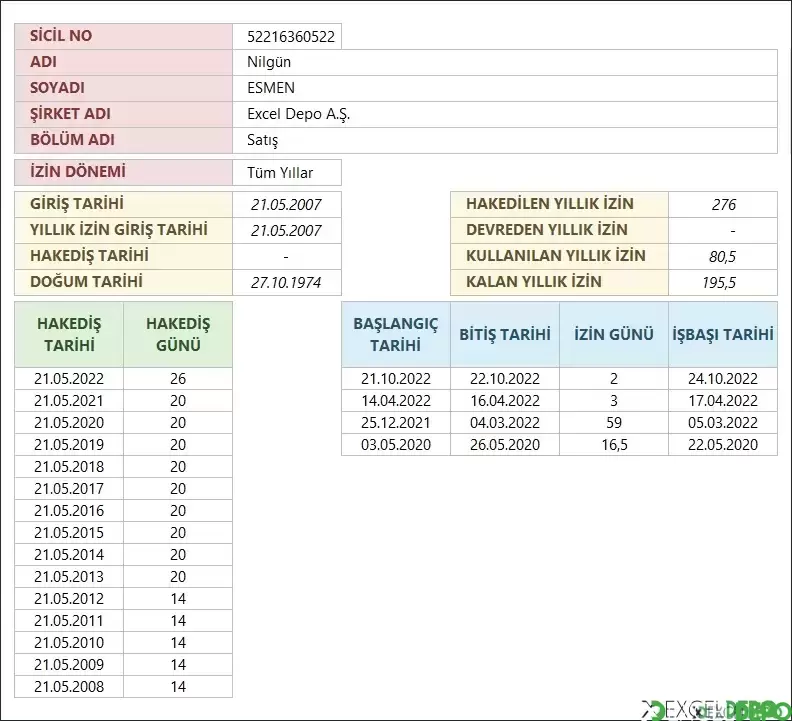Screen dimensions: 792x721
Task: Select leave start date 25.12.2021
Action: click(x=395, y=422)
